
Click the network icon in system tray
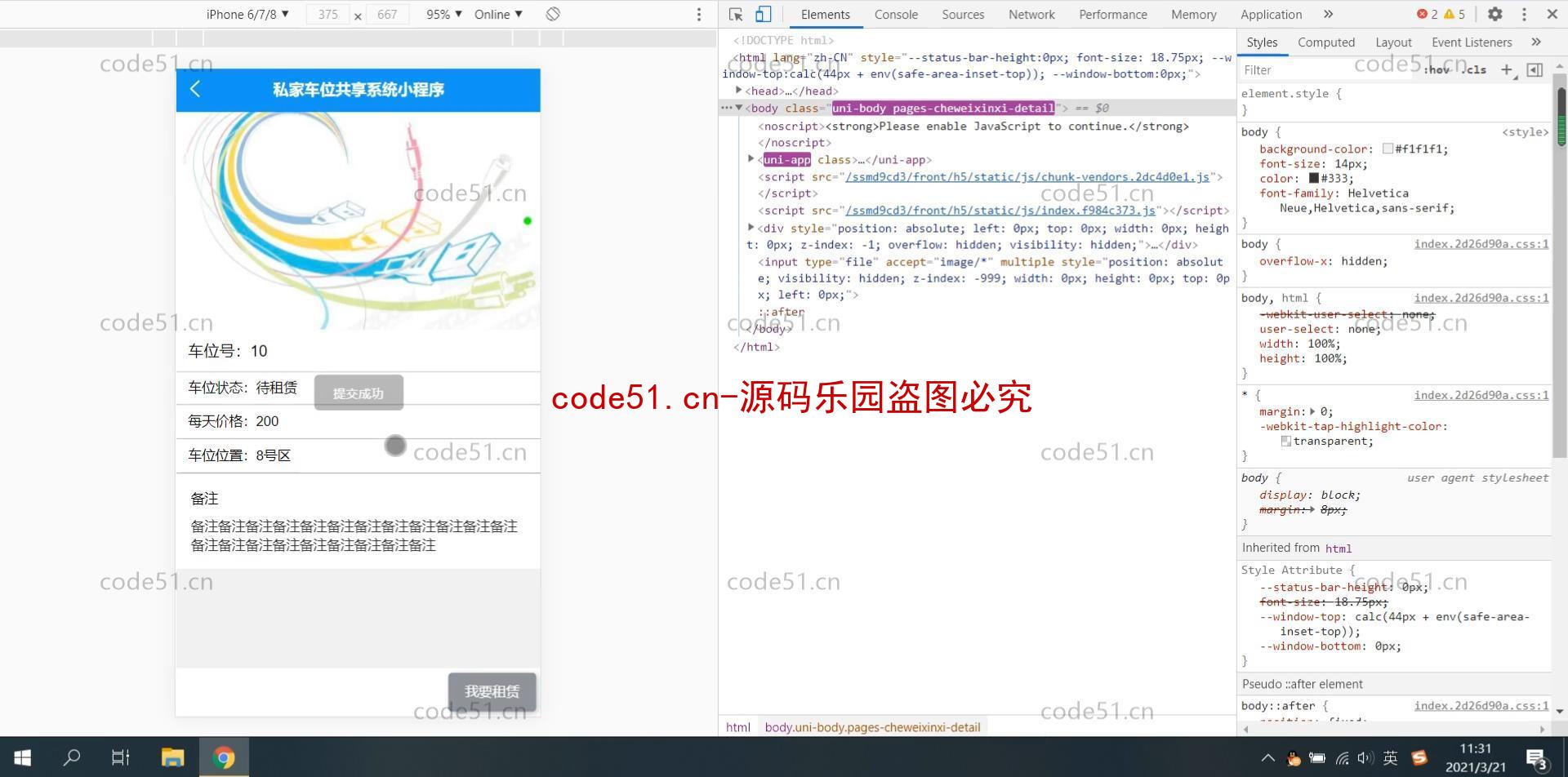tap(1343, 758)
